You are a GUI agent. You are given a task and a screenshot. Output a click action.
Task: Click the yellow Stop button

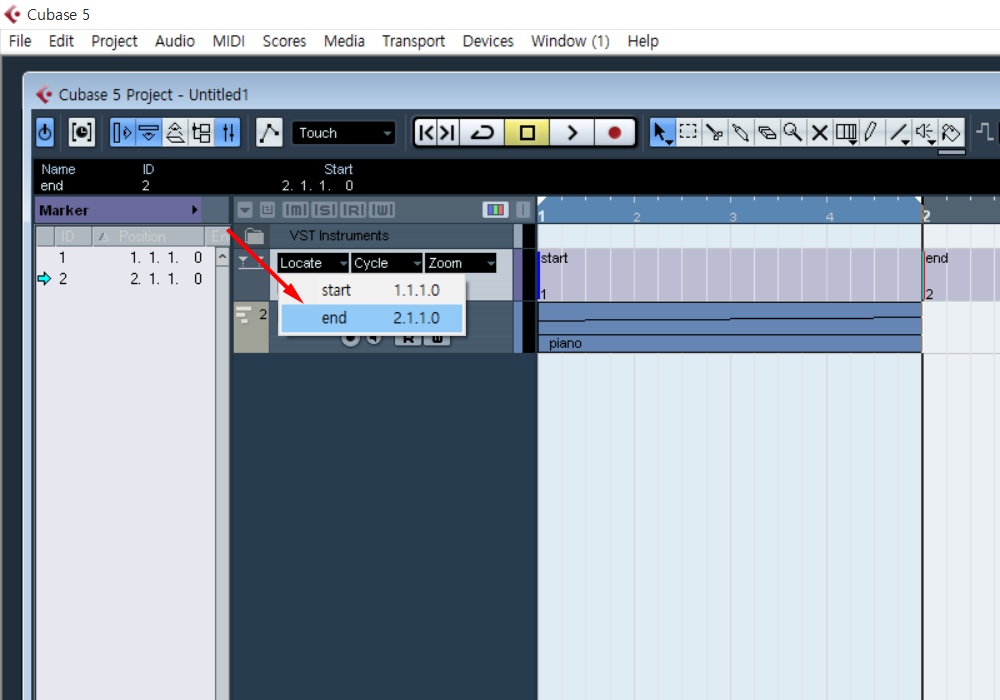[x=527, y=133]
